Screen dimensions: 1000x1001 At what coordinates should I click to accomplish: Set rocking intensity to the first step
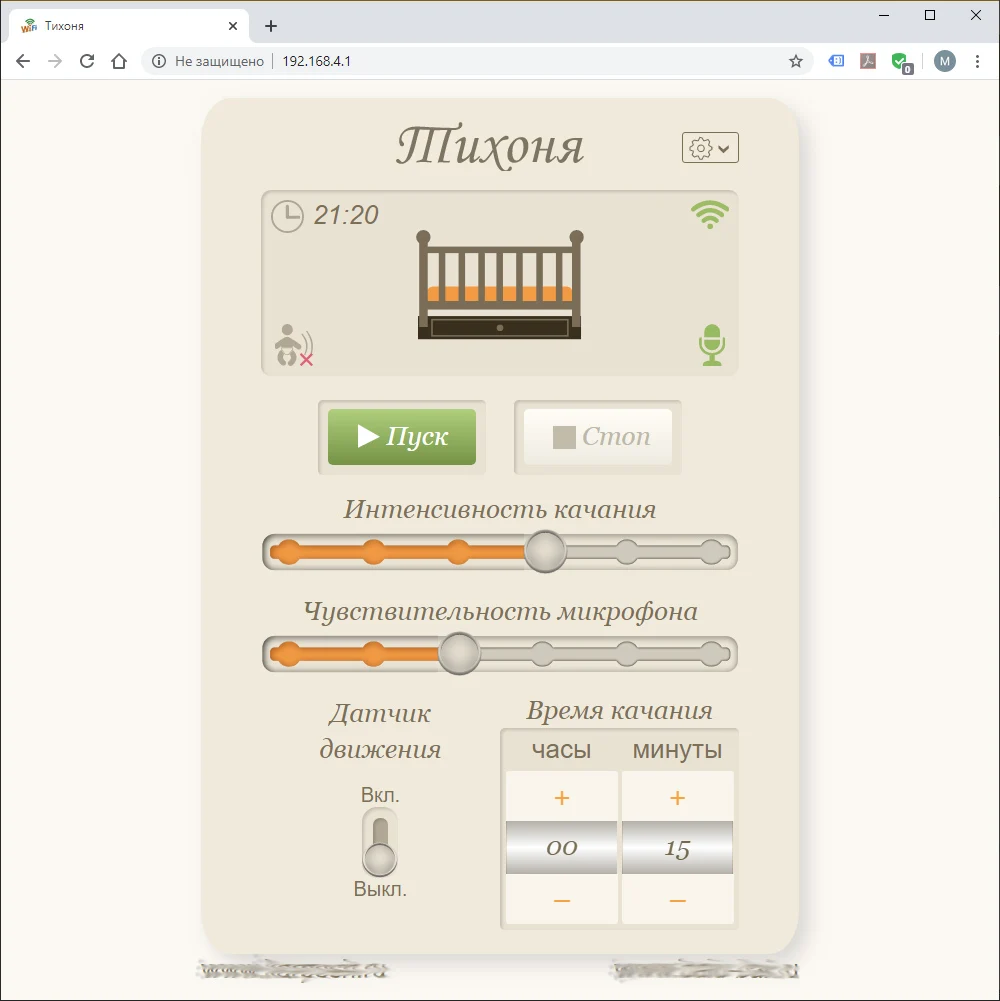click(x=289, y=552)
